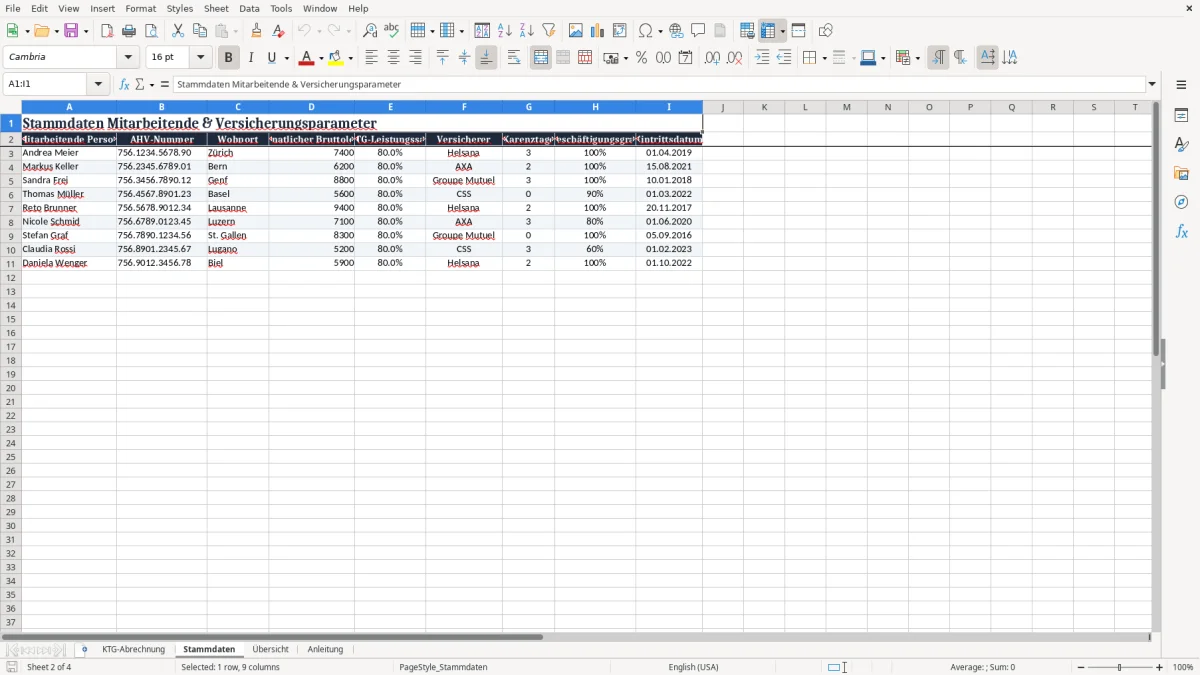Open Font Size dropdown arrow
The image size is (1200, 675).
(x=200, y=58)
